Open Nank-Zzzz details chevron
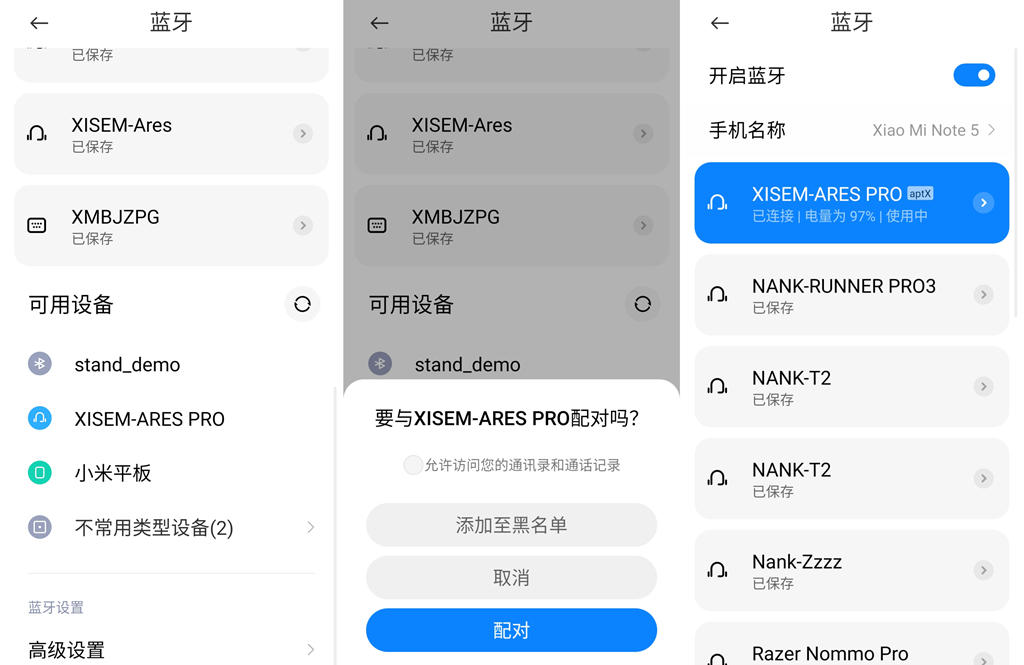This screenshot has width=1024, height=665. [984, 570]
